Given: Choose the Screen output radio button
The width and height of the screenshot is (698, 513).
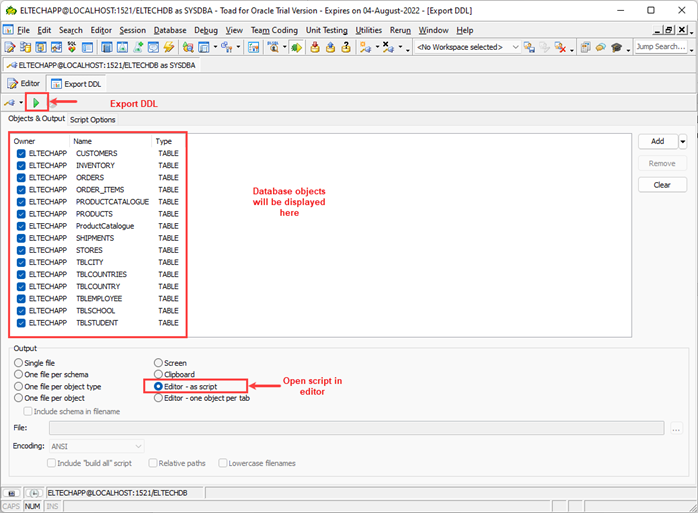Looking at the screenshot, I should [158, 362].
